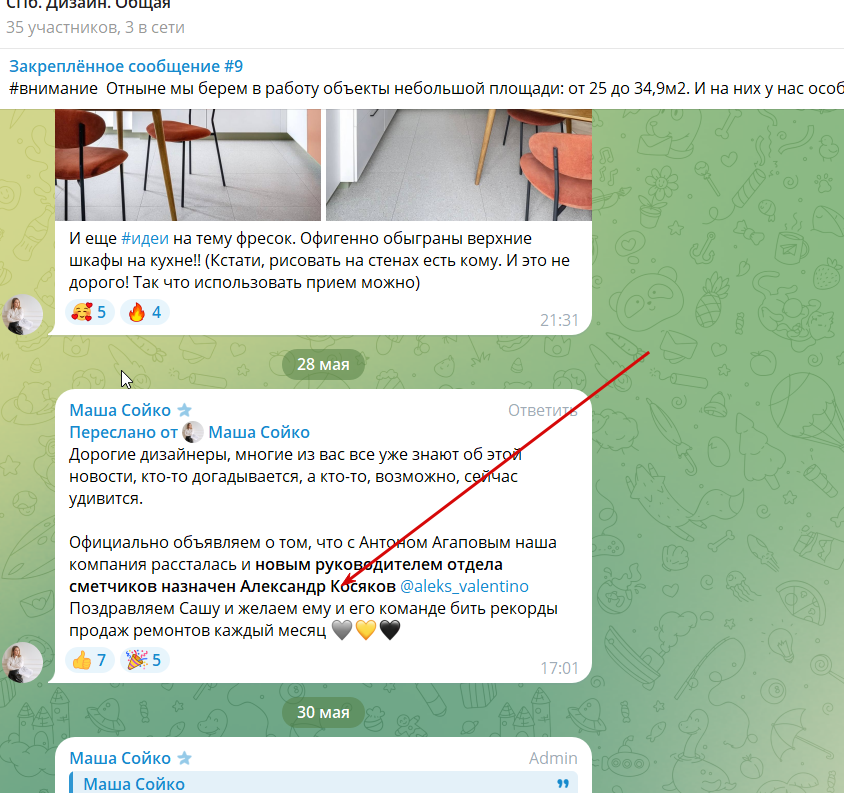Viewport: 844px width, 793px height.
Task: Click the 28 мая date badge
Action: pos(323,364)
